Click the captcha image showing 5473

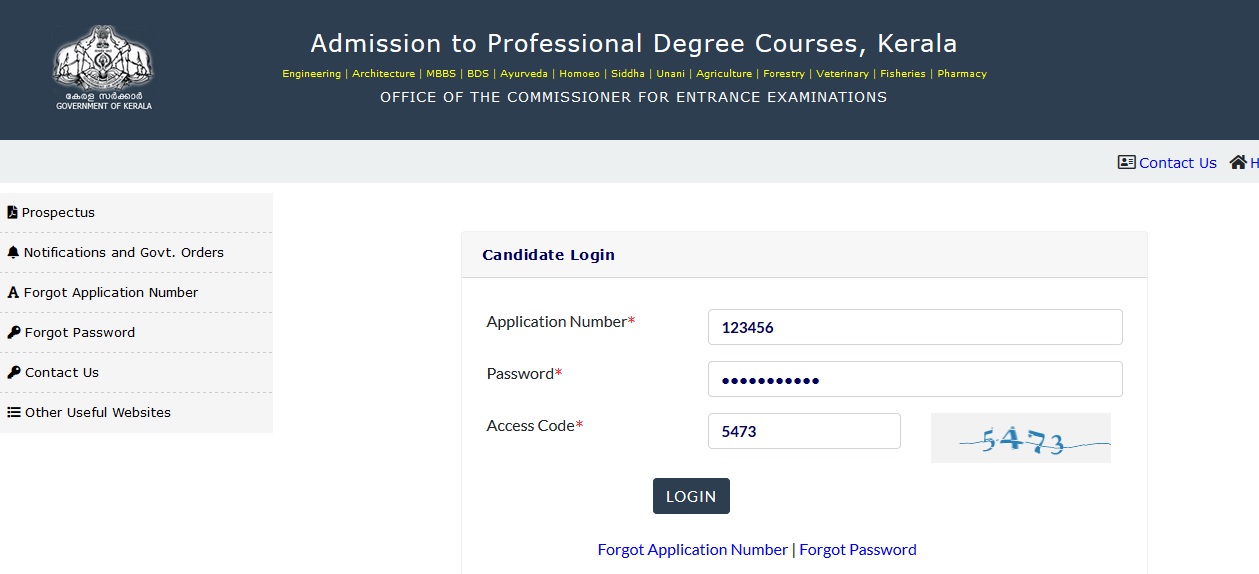click(1021, 438)
